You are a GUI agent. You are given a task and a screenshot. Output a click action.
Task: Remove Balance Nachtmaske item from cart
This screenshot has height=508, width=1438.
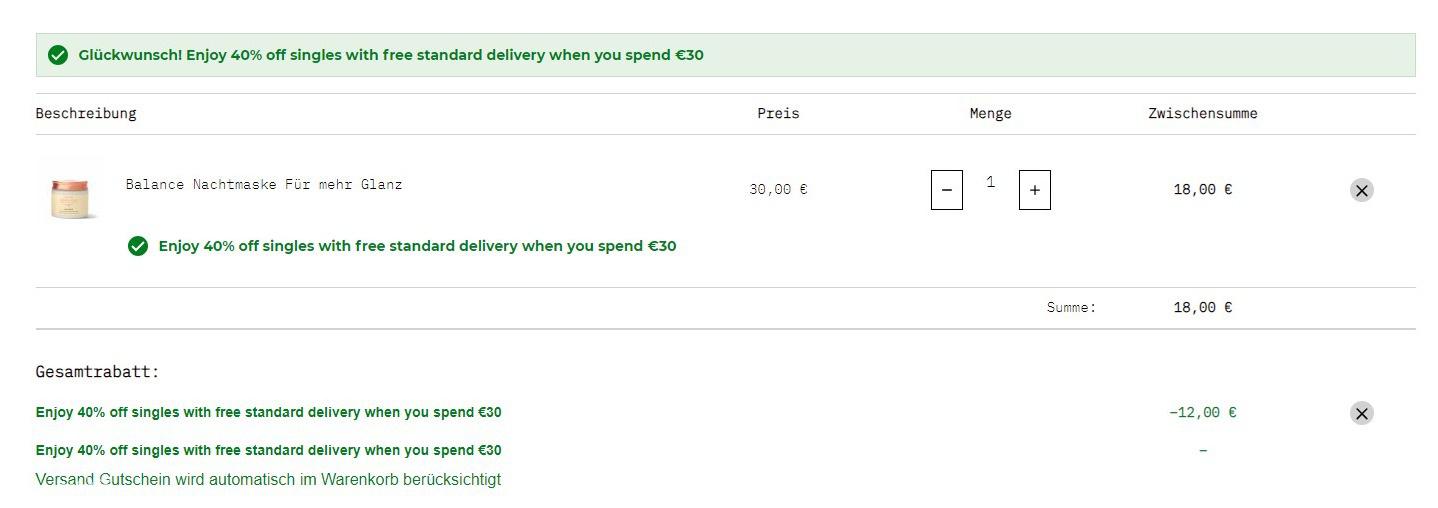(x=1361, y=190)
